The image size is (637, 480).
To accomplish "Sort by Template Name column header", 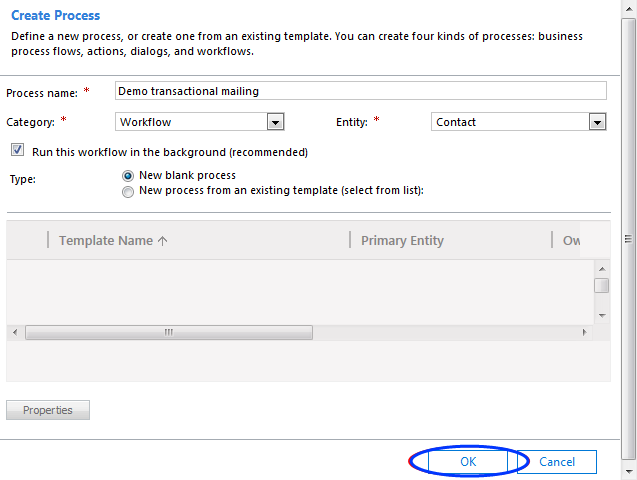I will pyautogui.click(x=106, y=241).
